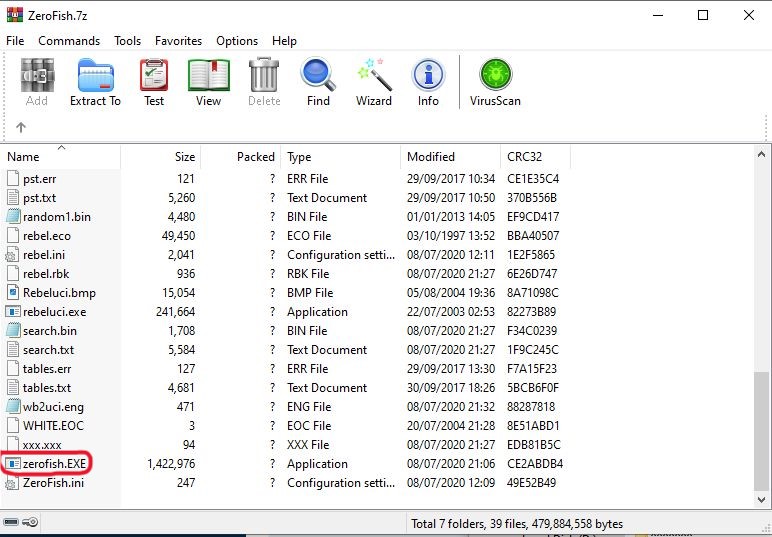Screen dimensions: 772x537
Task: Sort by the Type column header
Action: pos(341,157)
